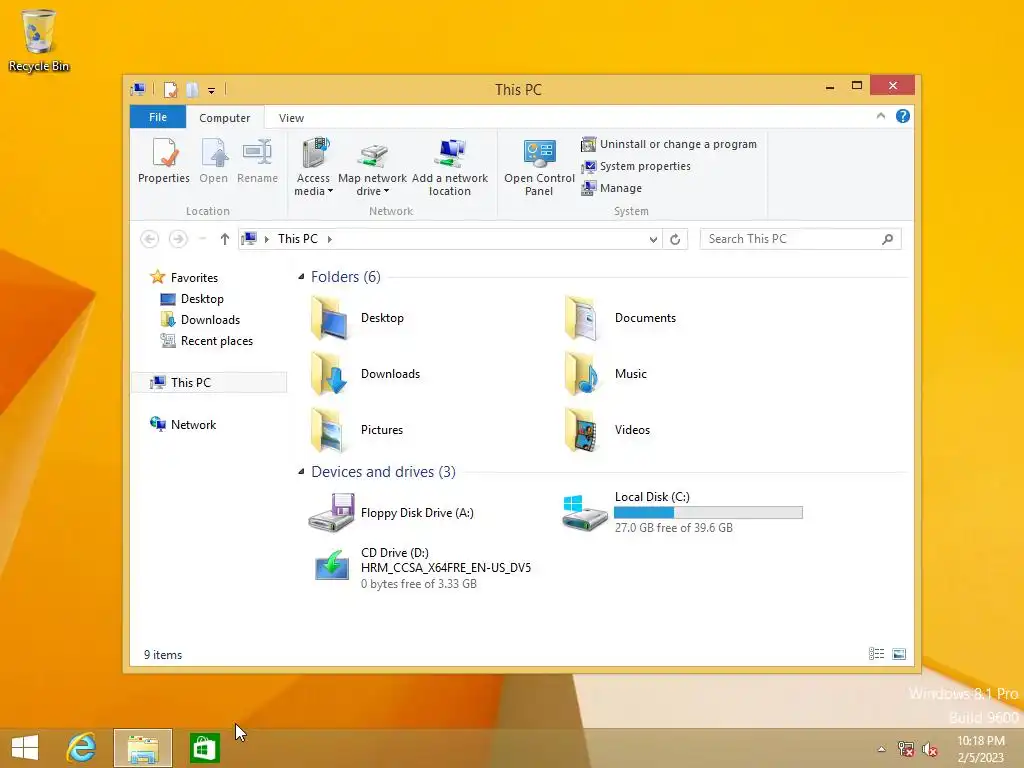Image resolution: width=1024 pixels, height=768 pixels.
Task: Click Local Disk C: usage bar
Action: [x=708, y=513]
